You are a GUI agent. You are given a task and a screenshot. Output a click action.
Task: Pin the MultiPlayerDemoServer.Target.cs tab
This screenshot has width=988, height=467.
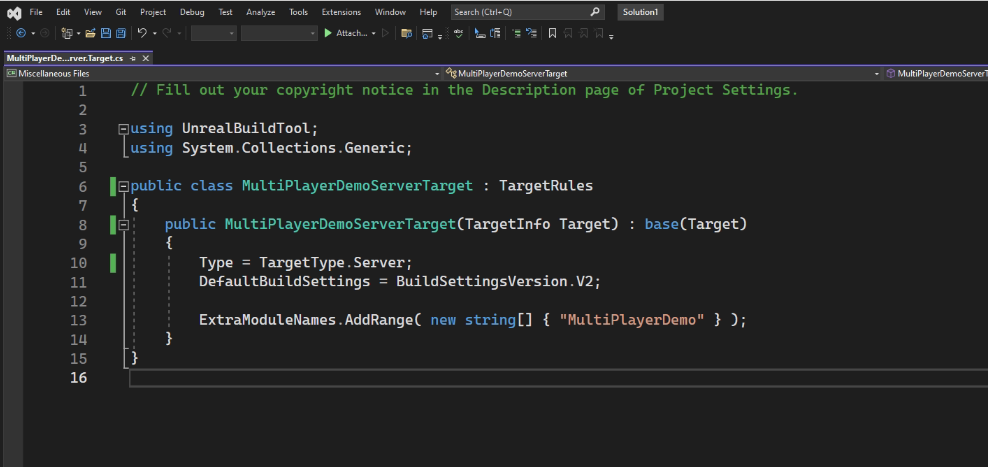click(131, 58)
